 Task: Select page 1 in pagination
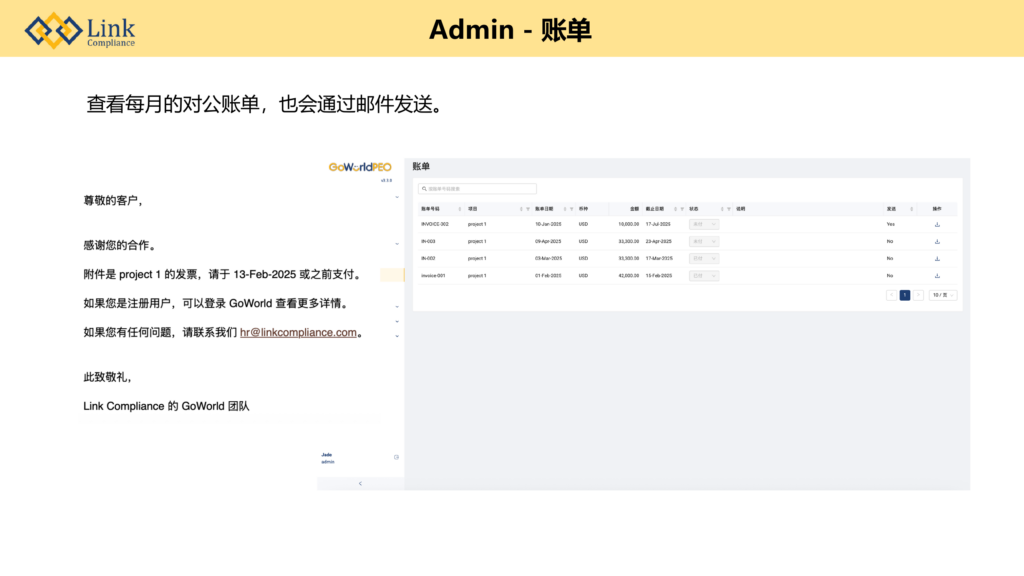(905, 295)
